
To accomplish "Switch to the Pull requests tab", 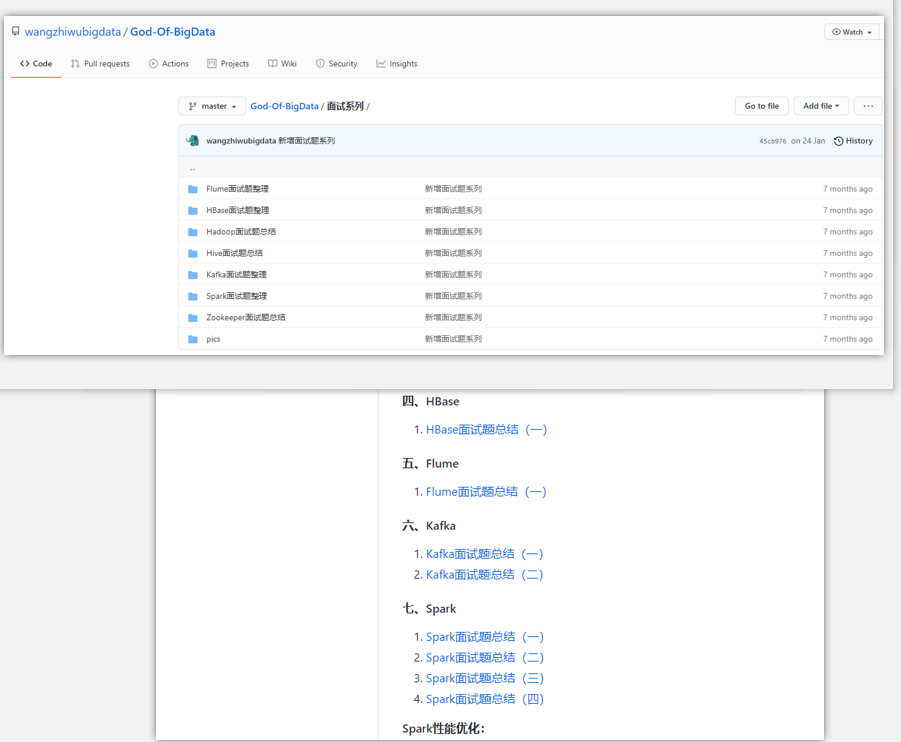I will tap(100, 64).
